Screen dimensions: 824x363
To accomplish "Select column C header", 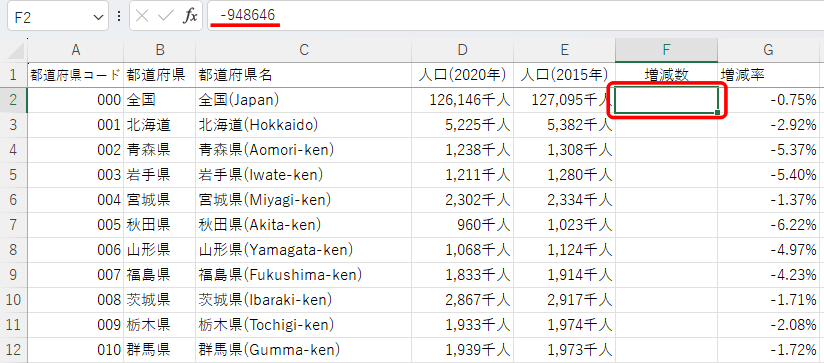I will 304,50.
